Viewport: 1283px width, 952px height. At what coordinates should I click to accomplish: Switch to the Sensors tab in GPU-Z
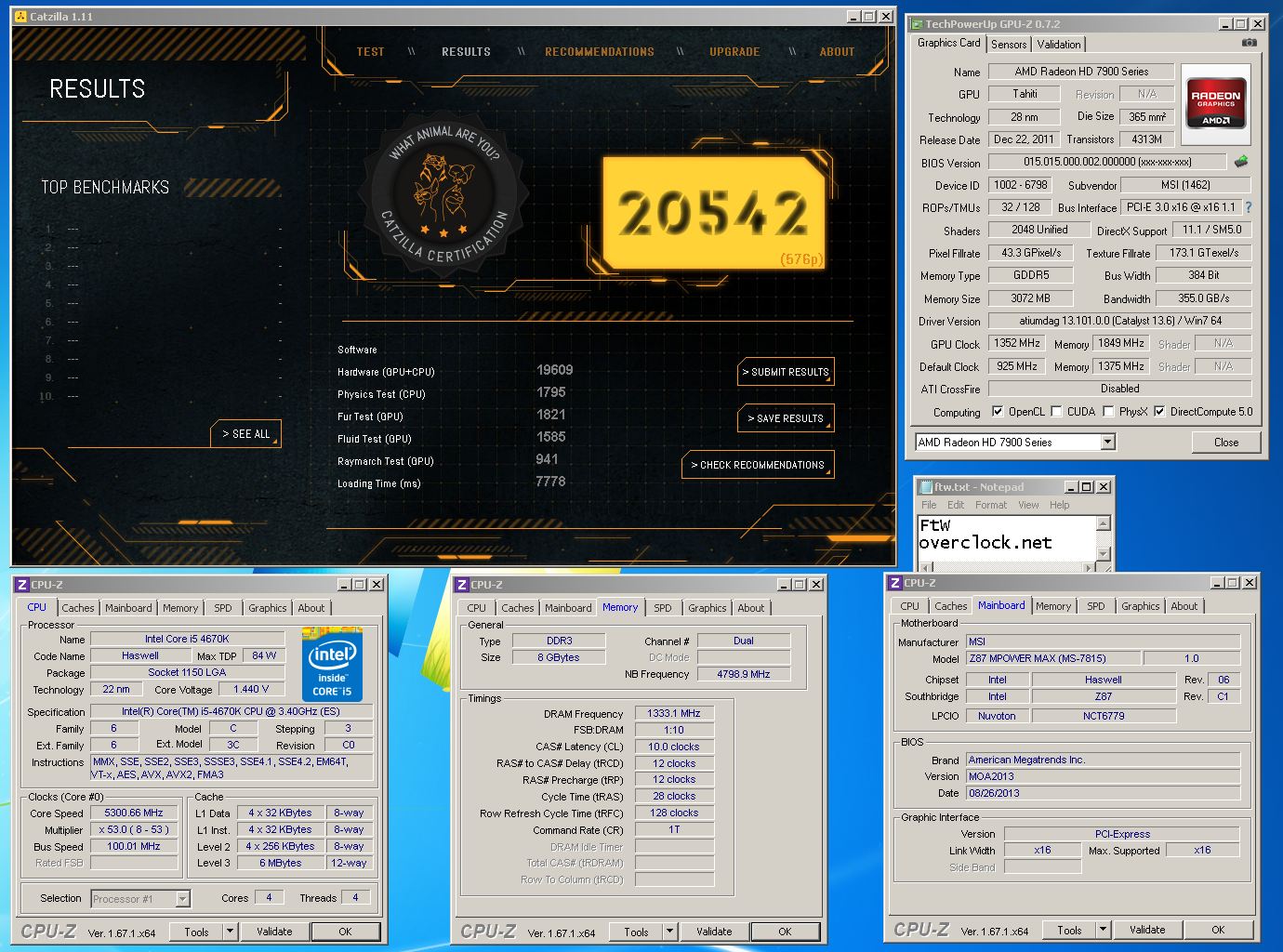[1009, 45]
